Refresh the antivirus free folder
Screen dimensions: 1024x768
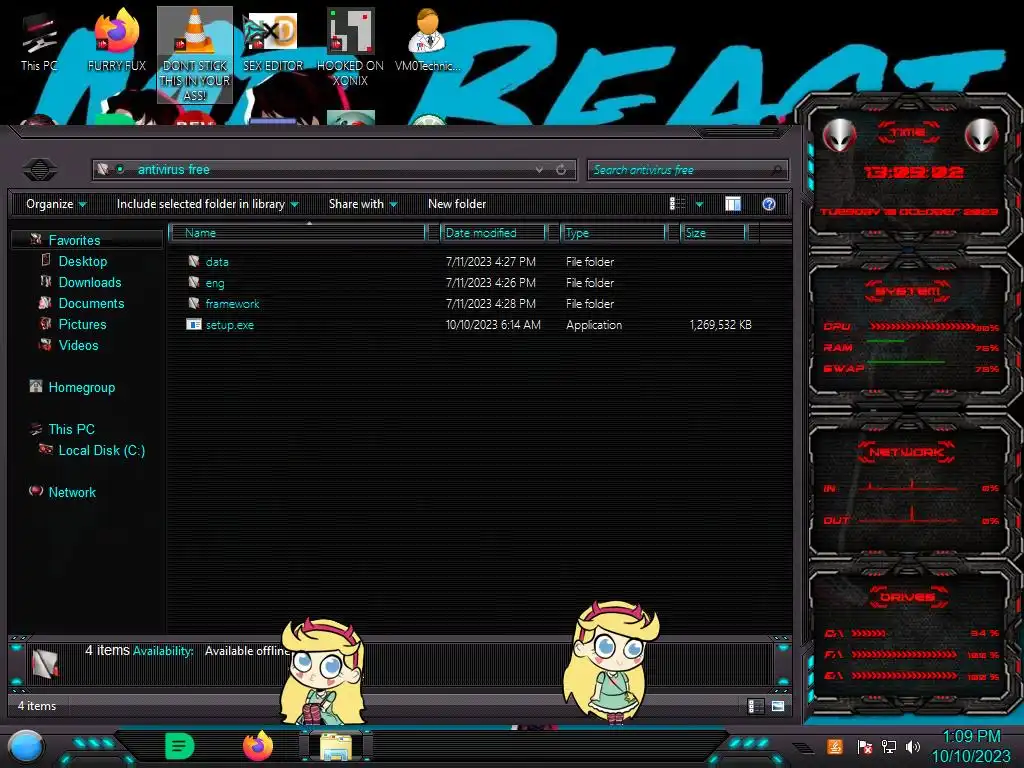(x=561, y=170)
